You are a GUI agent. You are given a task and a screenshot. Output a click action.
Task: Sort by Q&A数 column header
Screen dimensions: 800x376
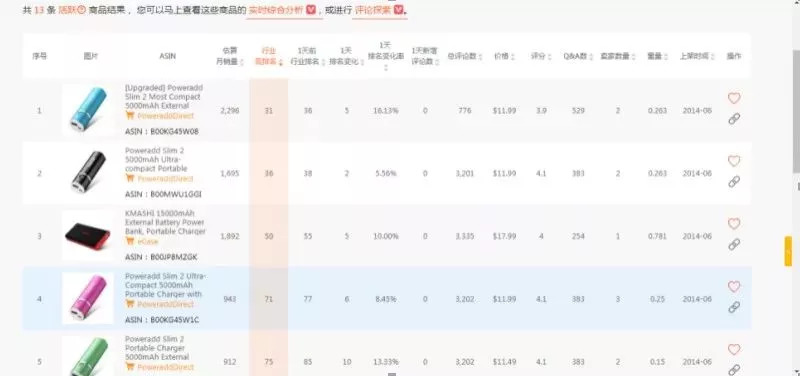578,57
